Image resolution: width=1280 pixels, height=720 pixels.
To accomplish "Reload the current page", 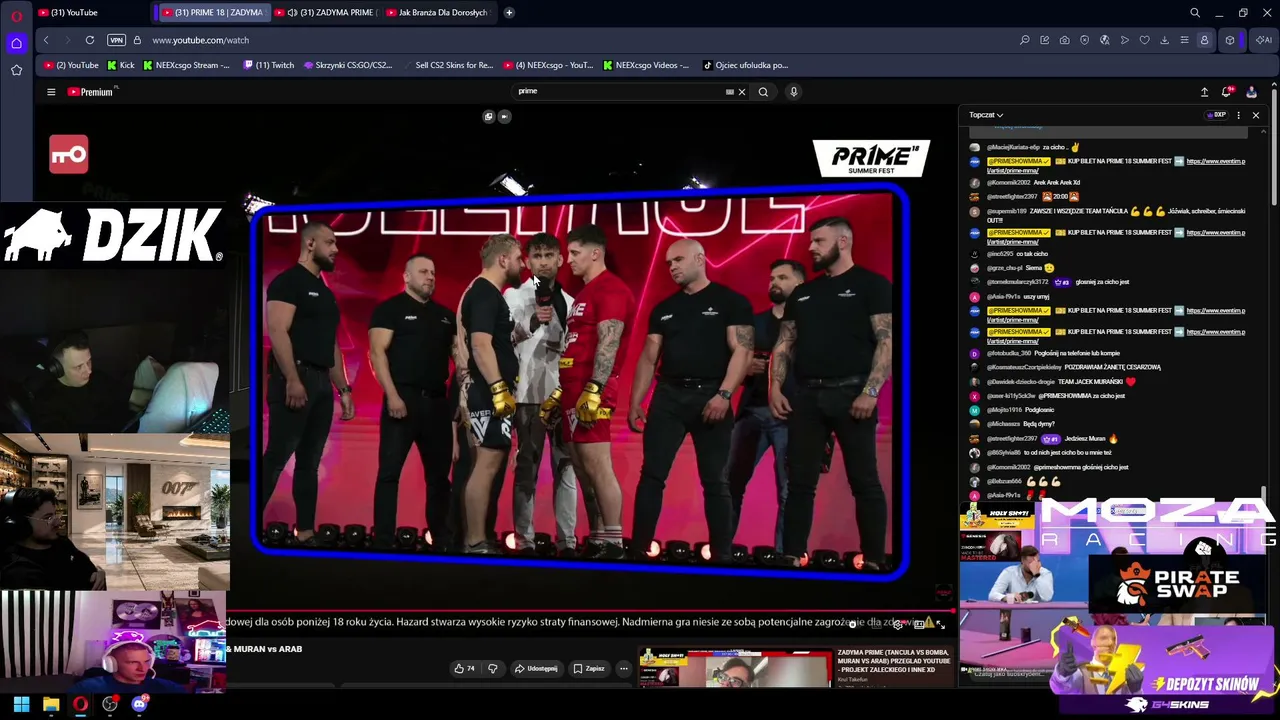I will pyautogui.click(x=90, y=40).
